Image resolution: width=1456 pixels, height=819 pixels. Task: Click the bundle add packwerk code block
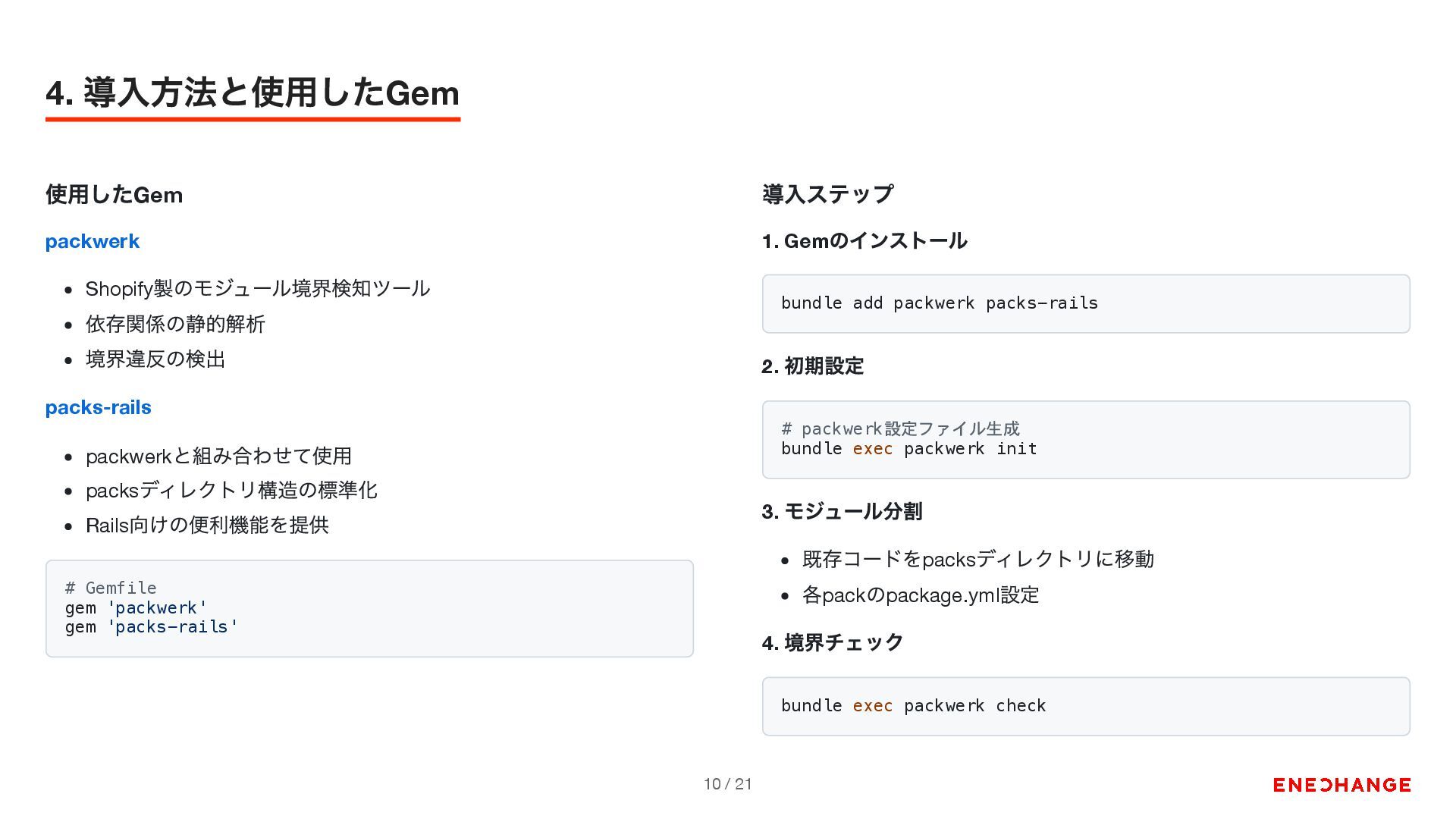[1086, 303]
